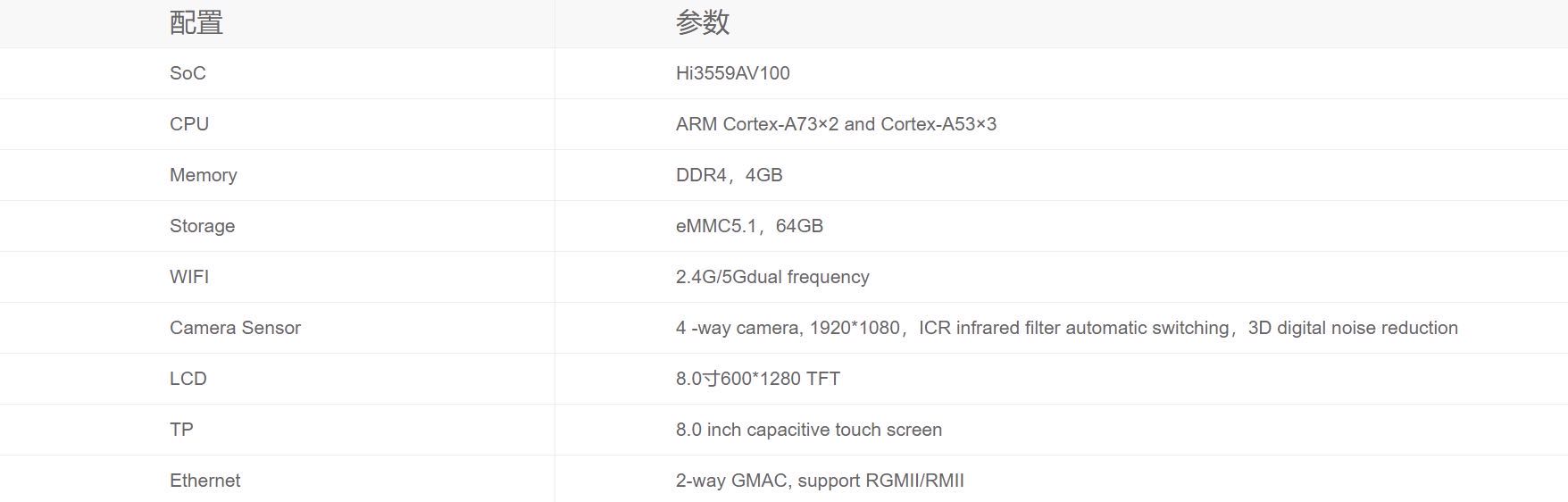1568x502 pixels.
Task: Click the eMMC5.1, 64GB value
Action: (x=749, y=226)
